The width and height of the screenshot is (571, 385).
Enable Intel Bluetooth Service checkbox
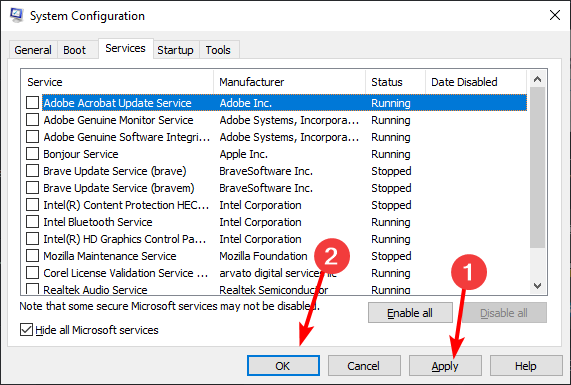click(x=32, y=222)
